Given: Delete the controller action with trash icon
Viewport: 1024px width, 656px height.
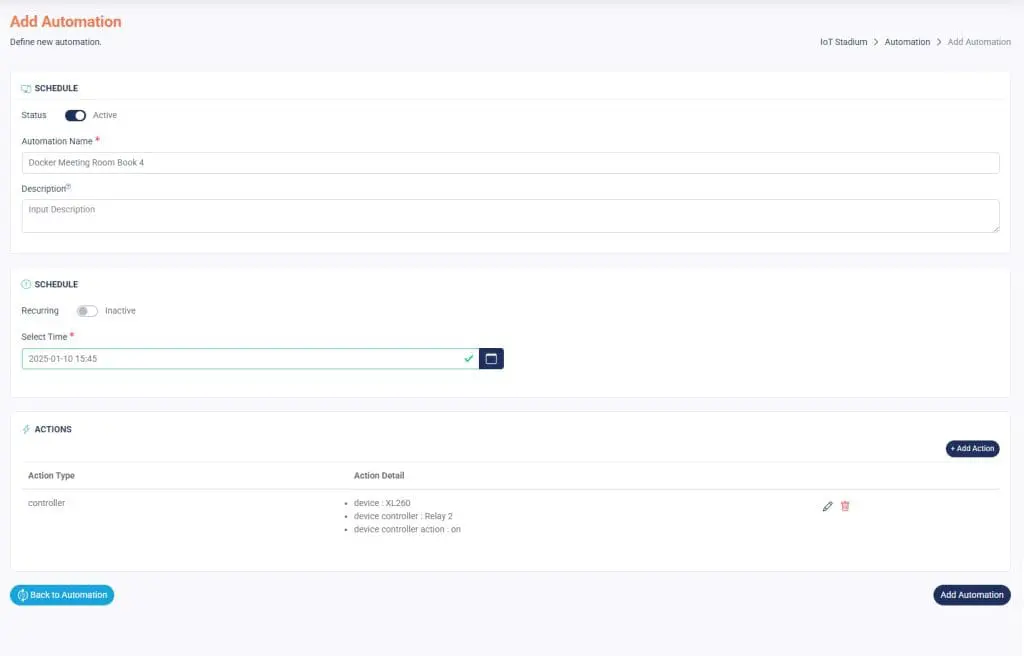Looking at the screenshot, I should click(x=845, y=507).
